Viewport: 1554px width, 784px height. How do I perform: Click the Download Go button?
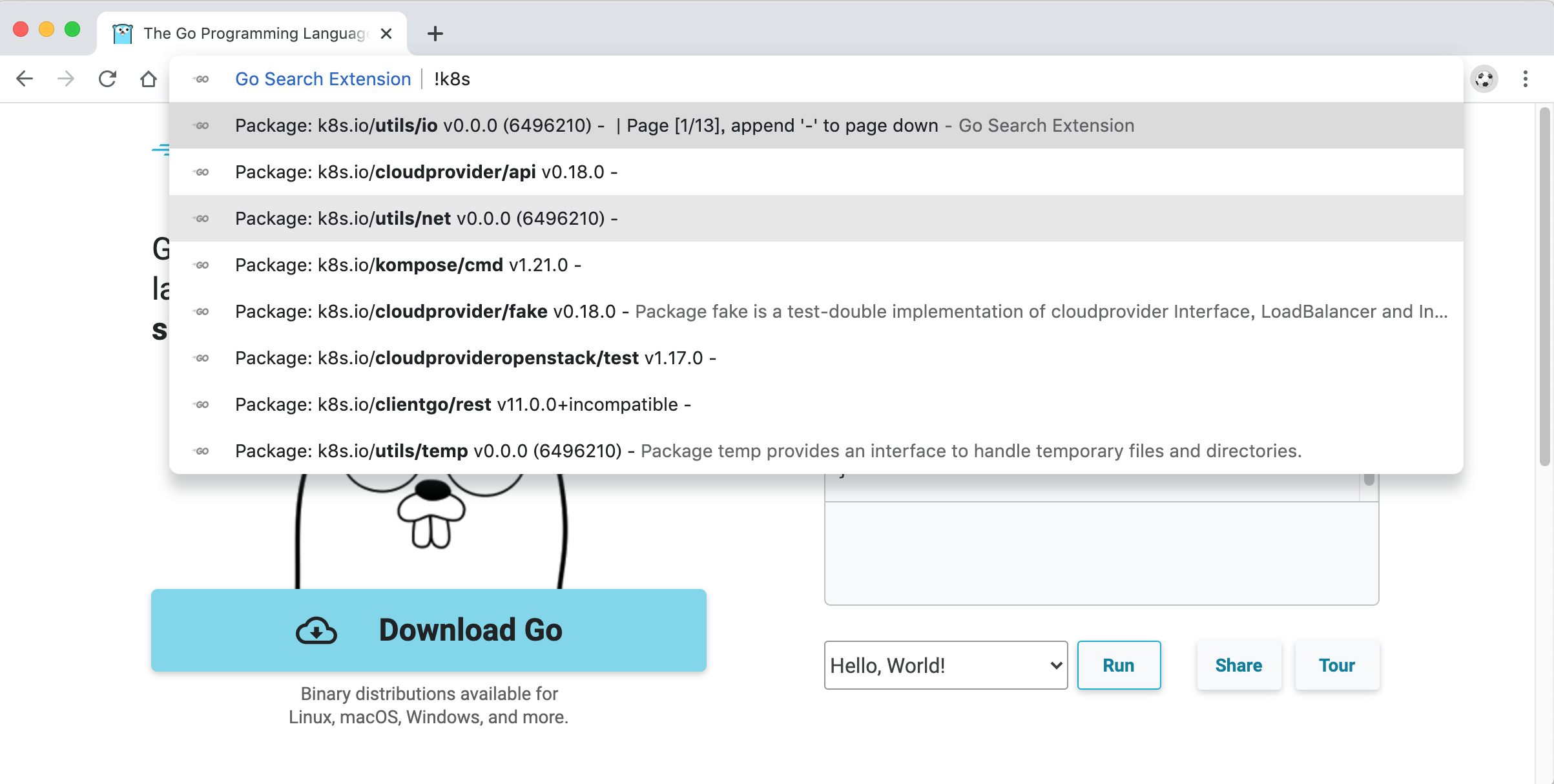tap(429, 630)
